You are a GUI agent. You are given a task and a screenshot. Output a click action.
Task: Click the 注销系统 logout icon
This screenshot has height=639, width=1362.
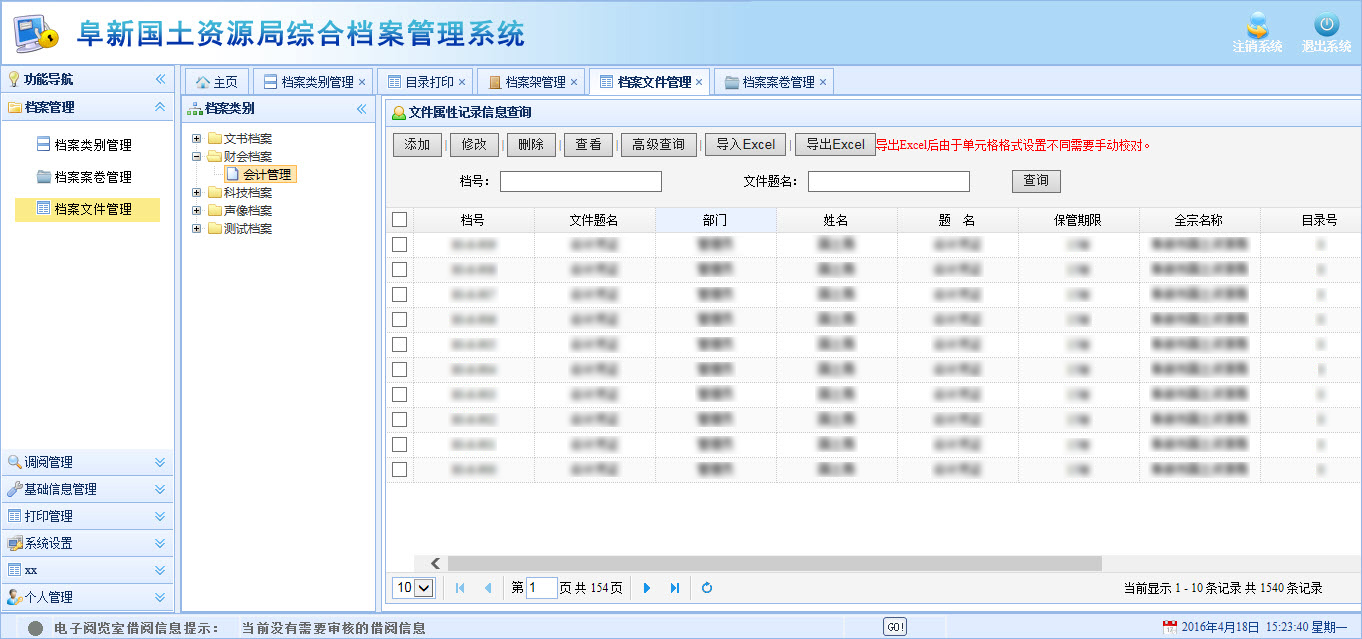[x=1257, y=28]
